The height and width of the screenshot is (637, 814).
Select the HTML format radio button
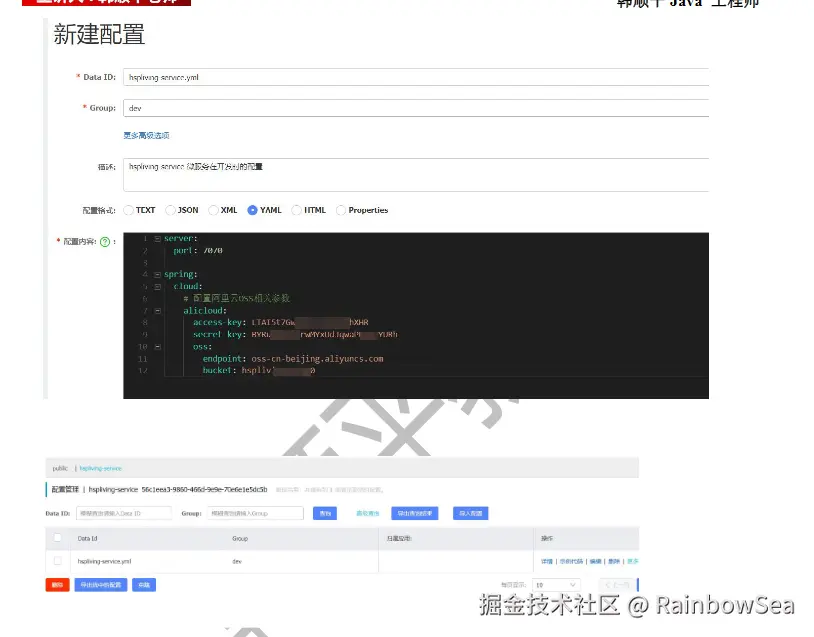296,210
